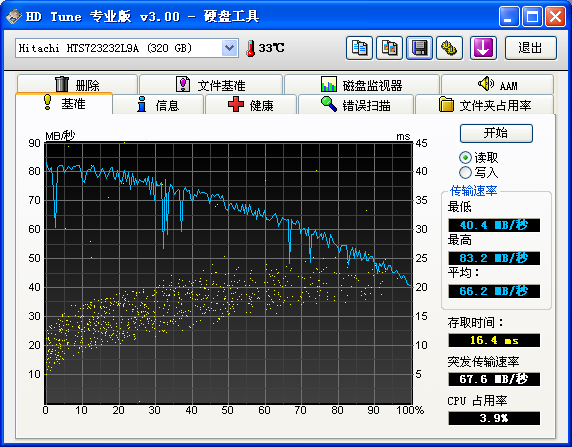The image size is (572, 447).
Task: Open the 错误扫描 tab
Action: (x=356, y=105)
